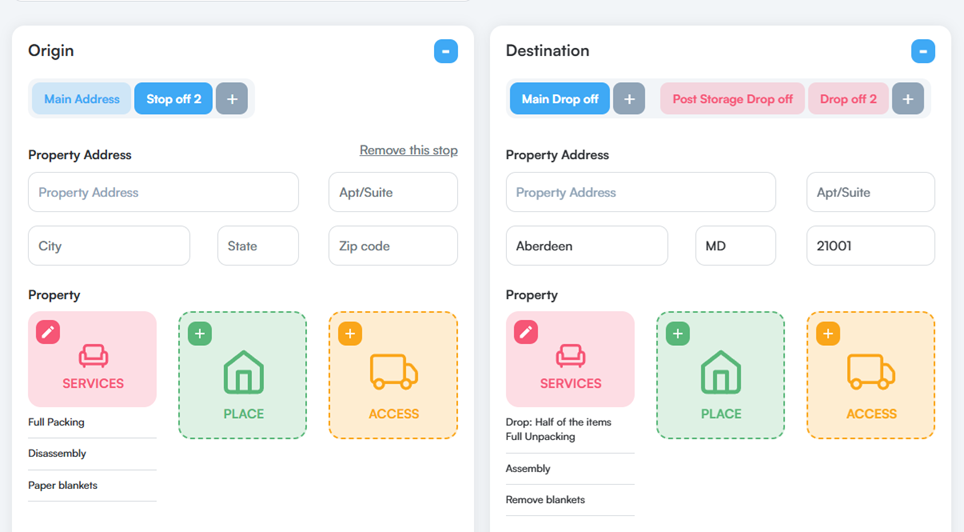Open the Post Storage Drop off tab
The width and height of the screenshot is (964, 532).
732,99
